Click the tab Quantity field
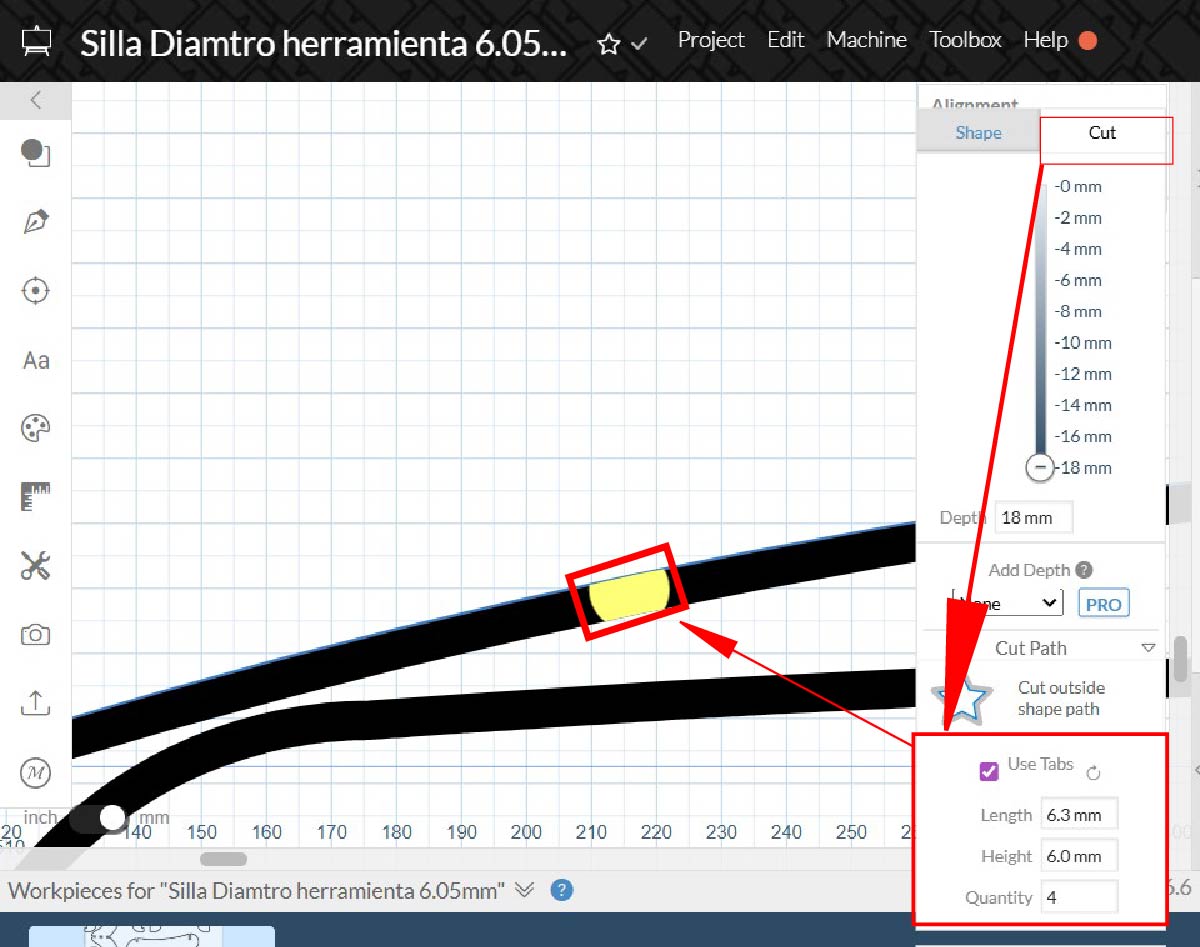 tap(1079, 897)
